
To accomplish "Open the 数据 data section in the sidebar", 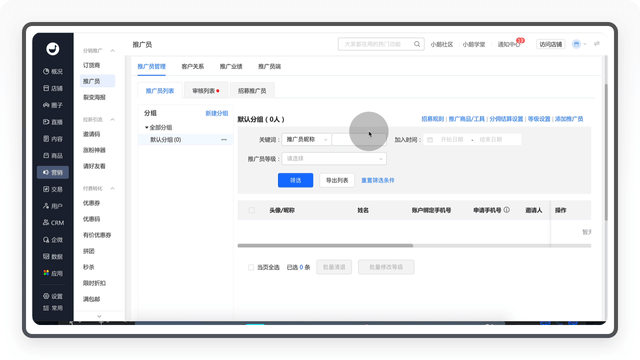I will click(x=53, y=257).
